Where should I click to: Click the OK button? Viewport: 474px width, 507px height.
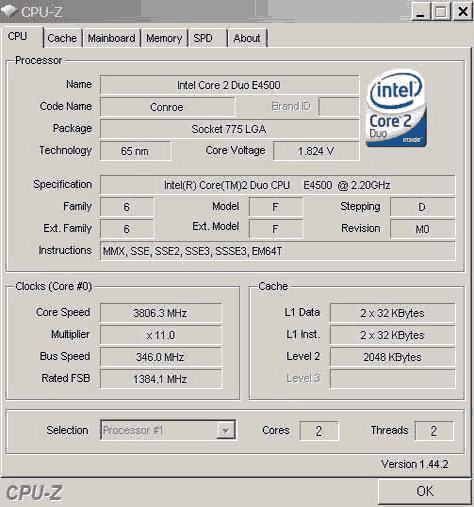pyautogui.click(x=425, y=491)
